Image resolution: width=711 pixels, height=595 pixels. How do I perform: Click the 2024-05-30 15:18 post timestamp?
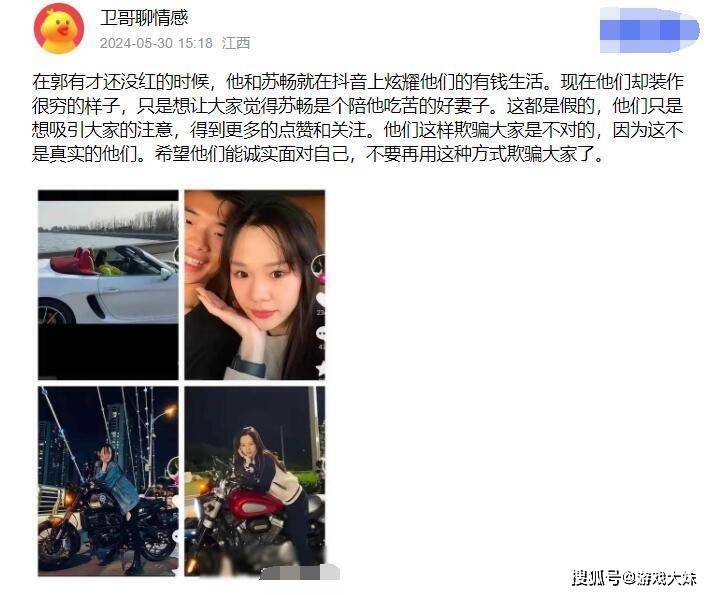click(x=156, y=43)
